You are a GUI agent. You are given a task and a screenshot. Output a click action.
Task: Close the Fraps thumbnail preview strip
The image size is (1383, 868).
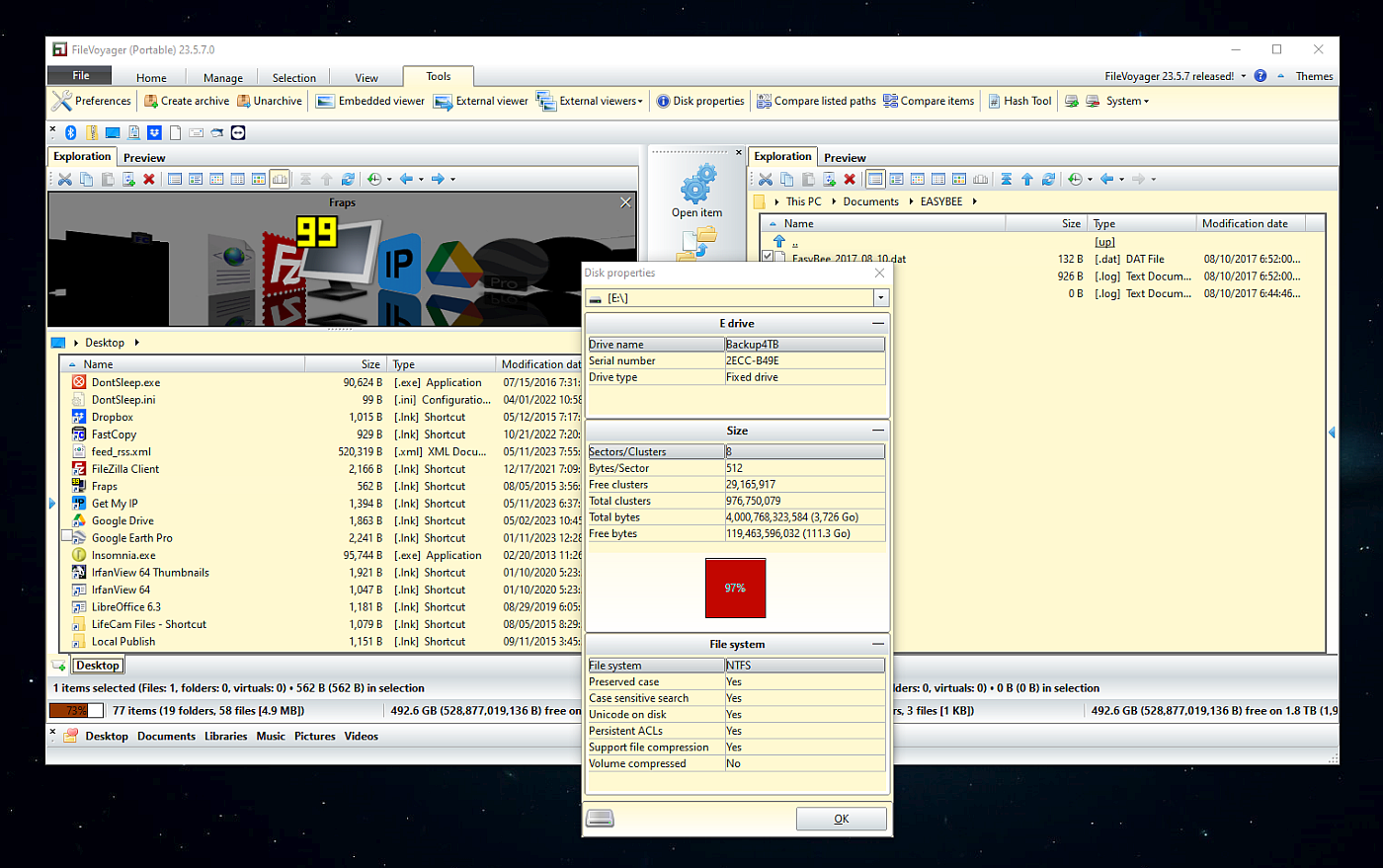pos(625,202)
